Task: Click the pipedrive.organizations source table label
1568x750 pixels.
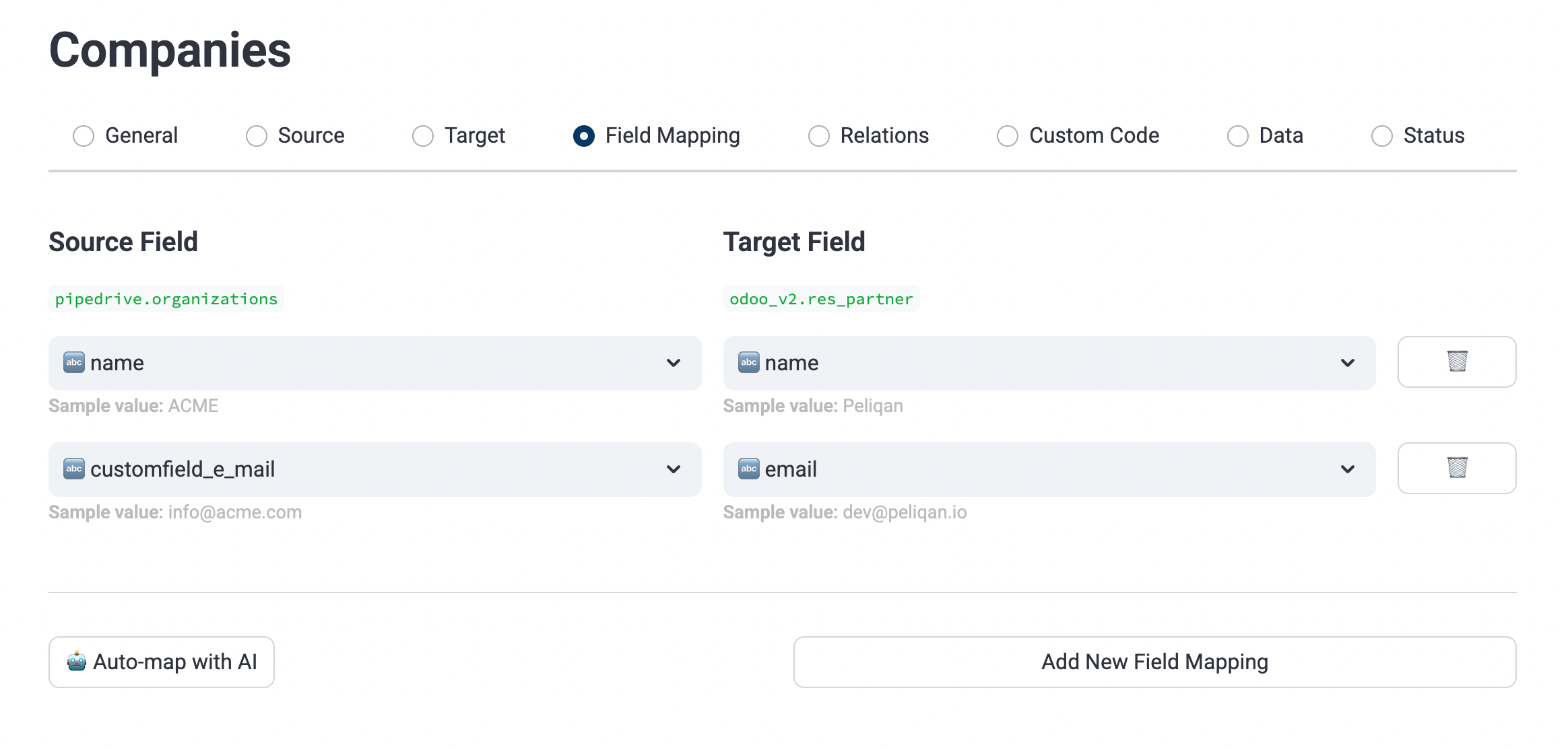Action: click(166, 299)
